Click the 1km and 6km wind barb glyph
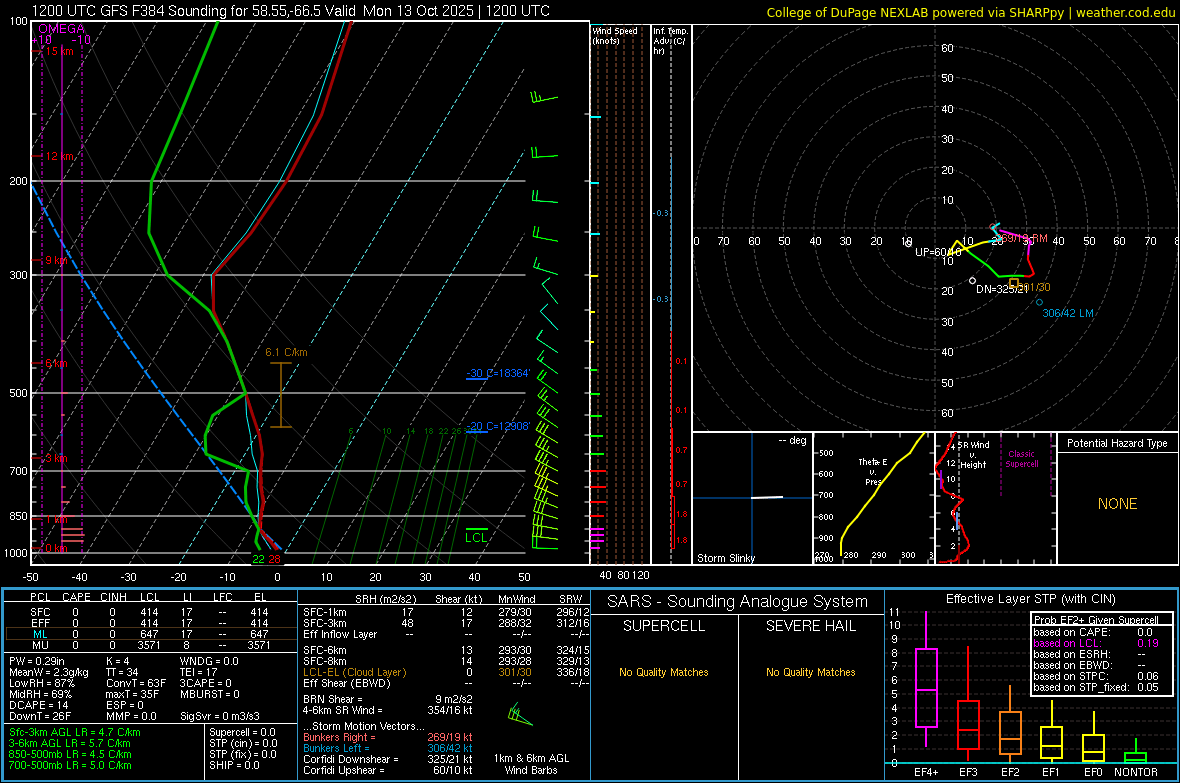1180x783 pixels. pos(519,714)
